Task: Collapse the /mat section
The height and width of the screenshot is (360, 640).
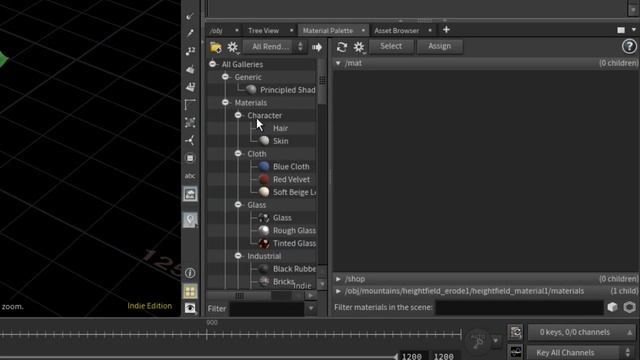Action: [x=338, y=63]
